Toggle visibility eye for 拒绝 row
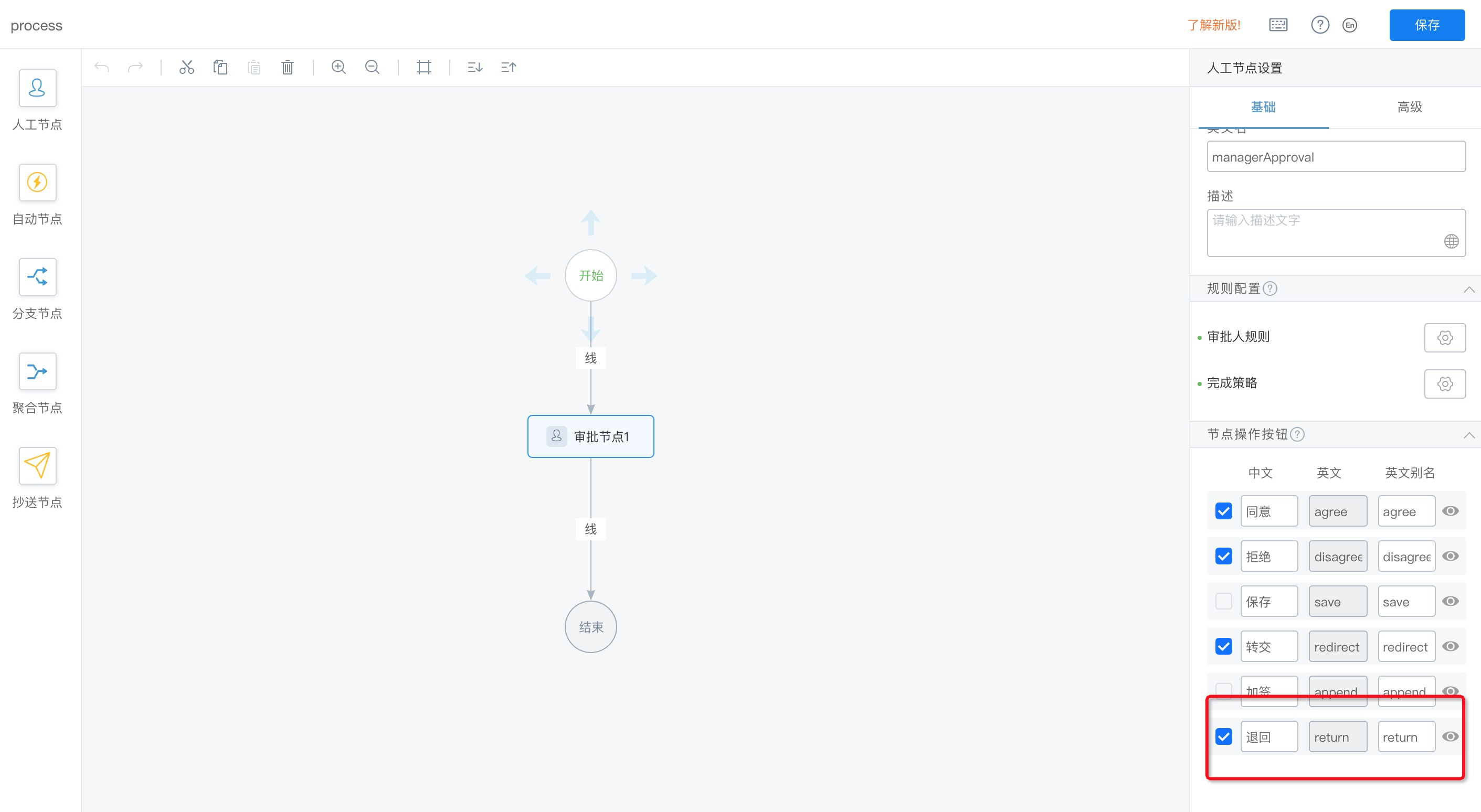 click(x=1450, y=555)
